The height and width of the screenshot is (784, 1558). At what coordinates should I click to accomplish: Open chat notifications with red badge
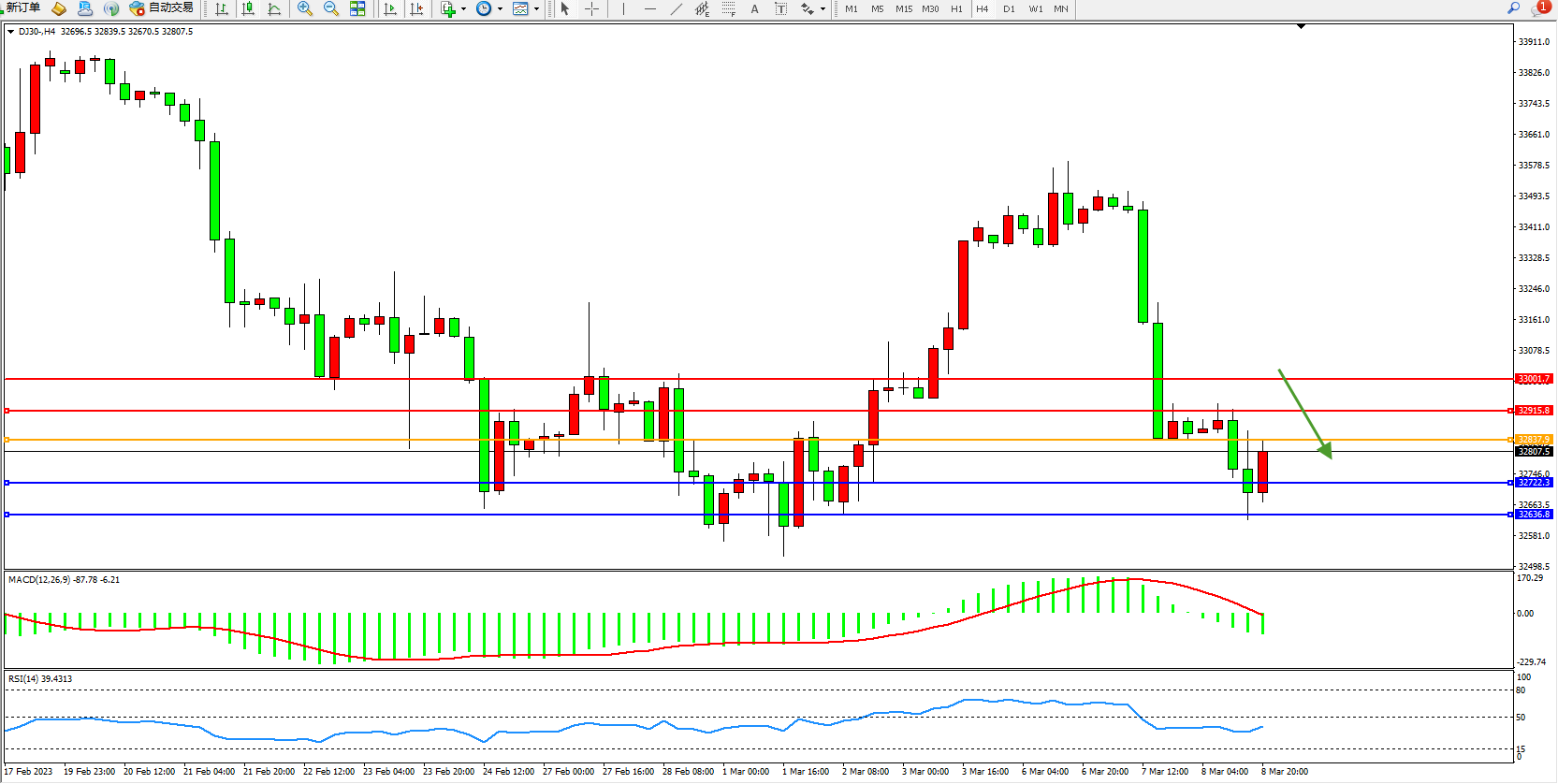pyautogui.click(x=1539, y=8)
